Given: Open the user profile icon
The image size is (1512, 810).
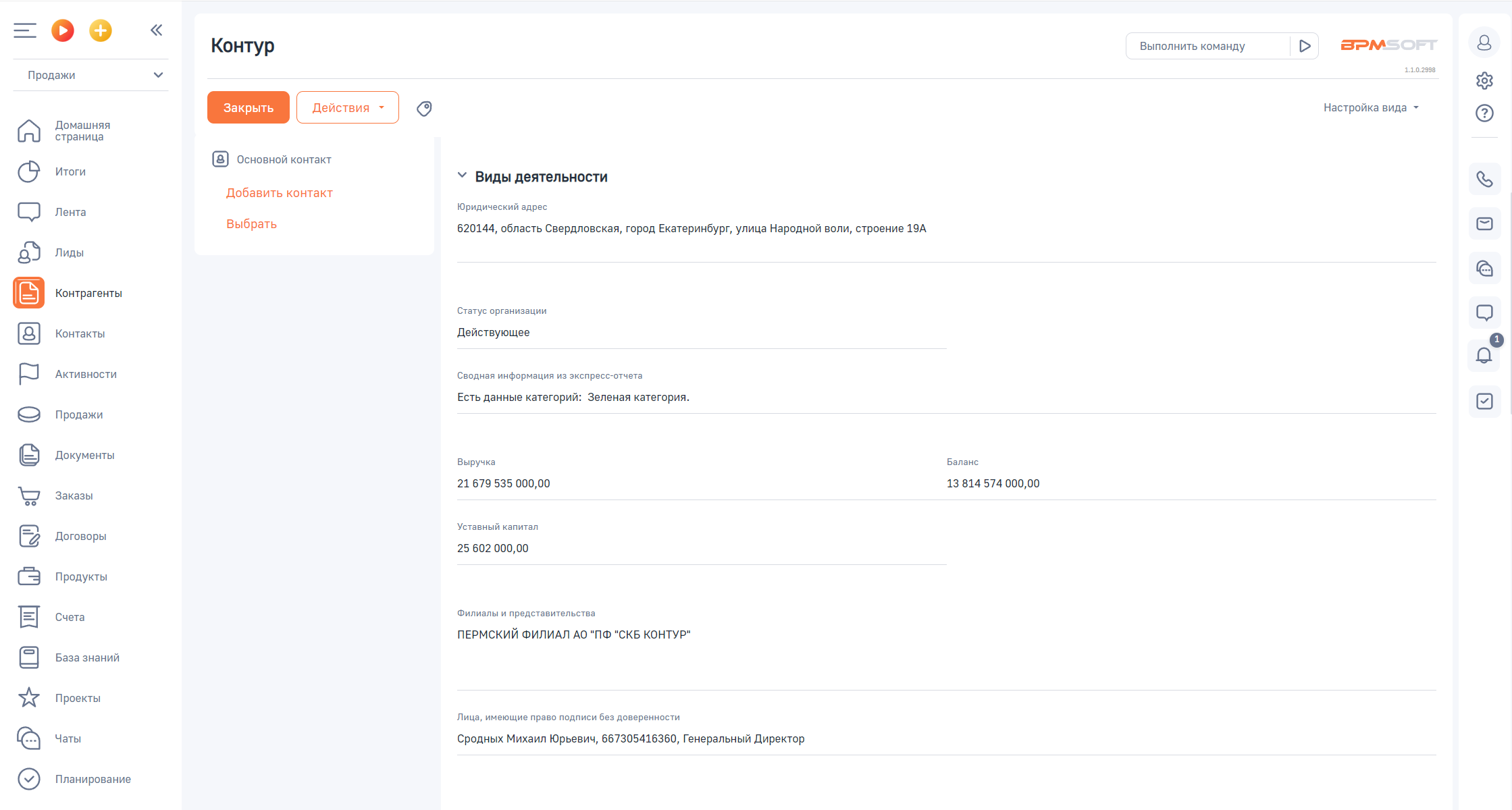Looking at the screenshot, I should (1484, 43).
